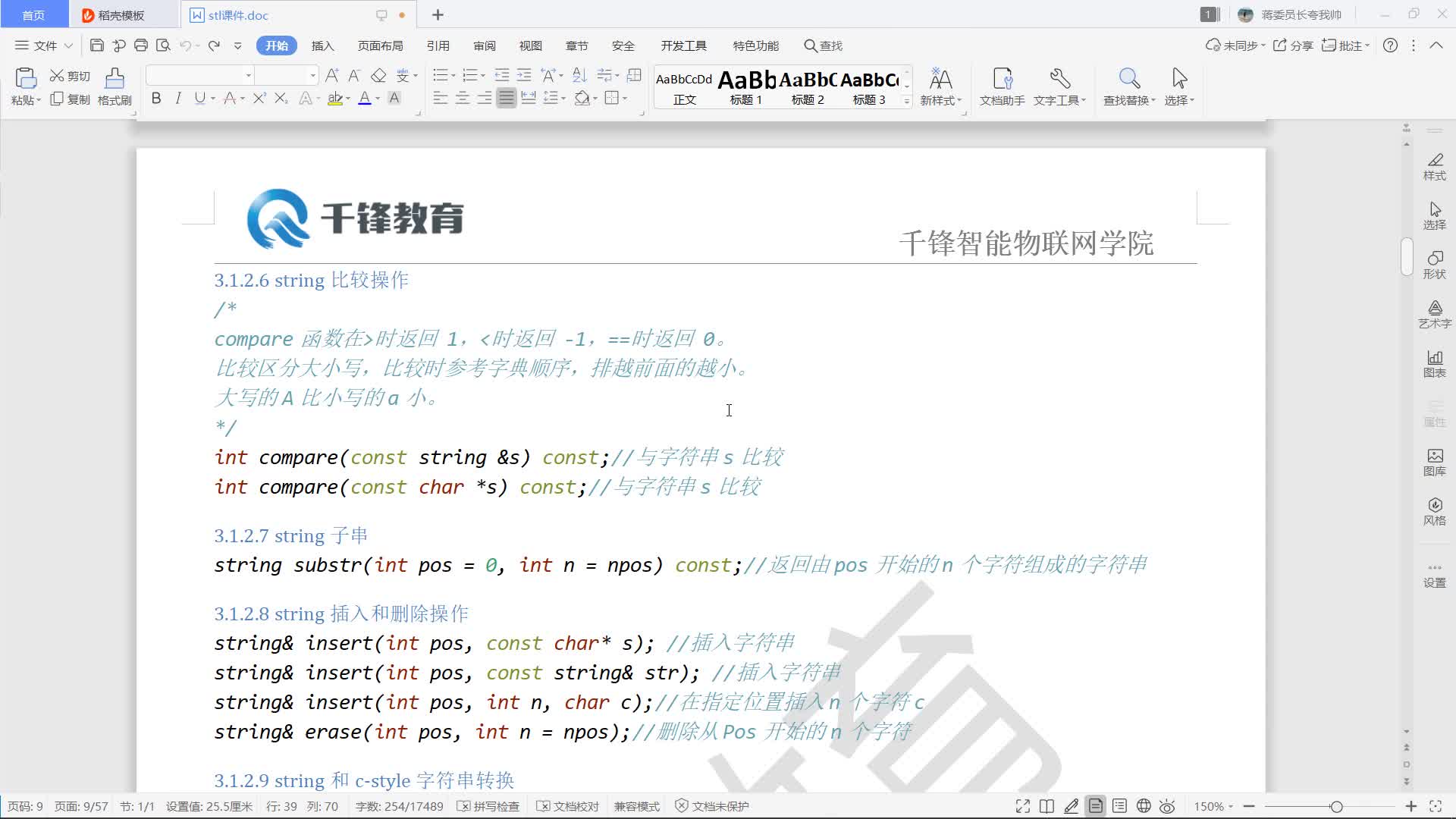Screen dimensions: 1456x819
Task: Toggle Superscript formatting
Action: click(x=259, y=98)
